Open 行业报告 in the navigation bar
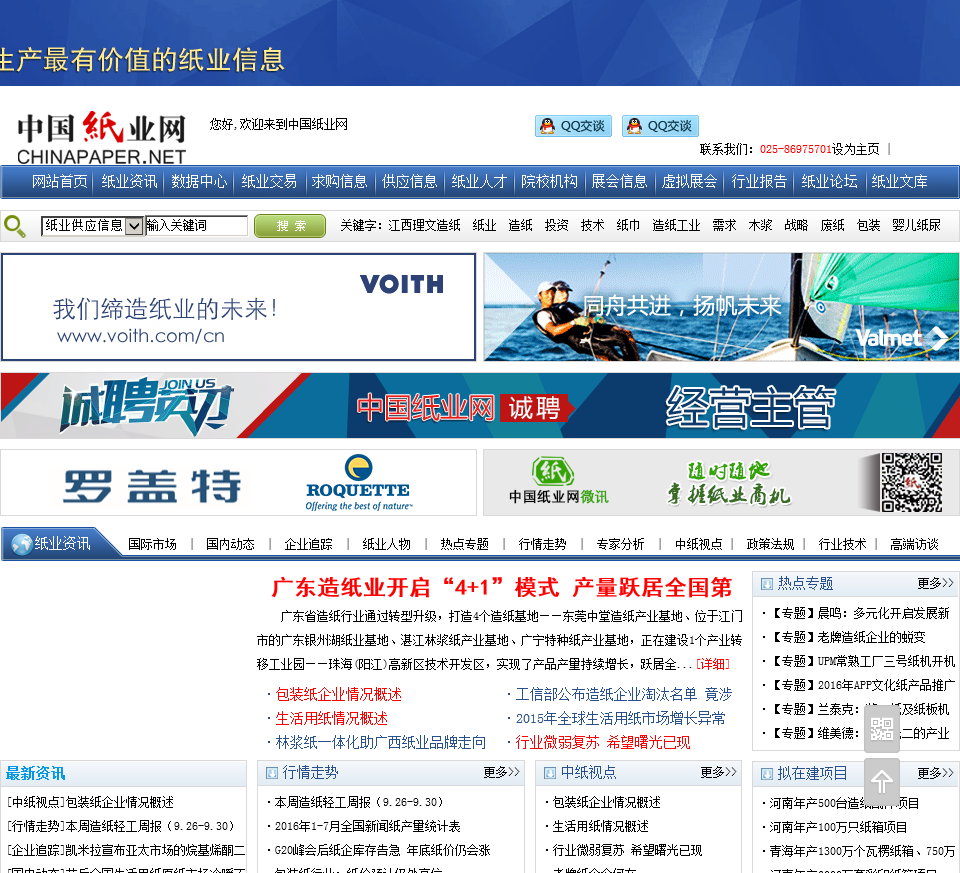 (x=759, y=182)
